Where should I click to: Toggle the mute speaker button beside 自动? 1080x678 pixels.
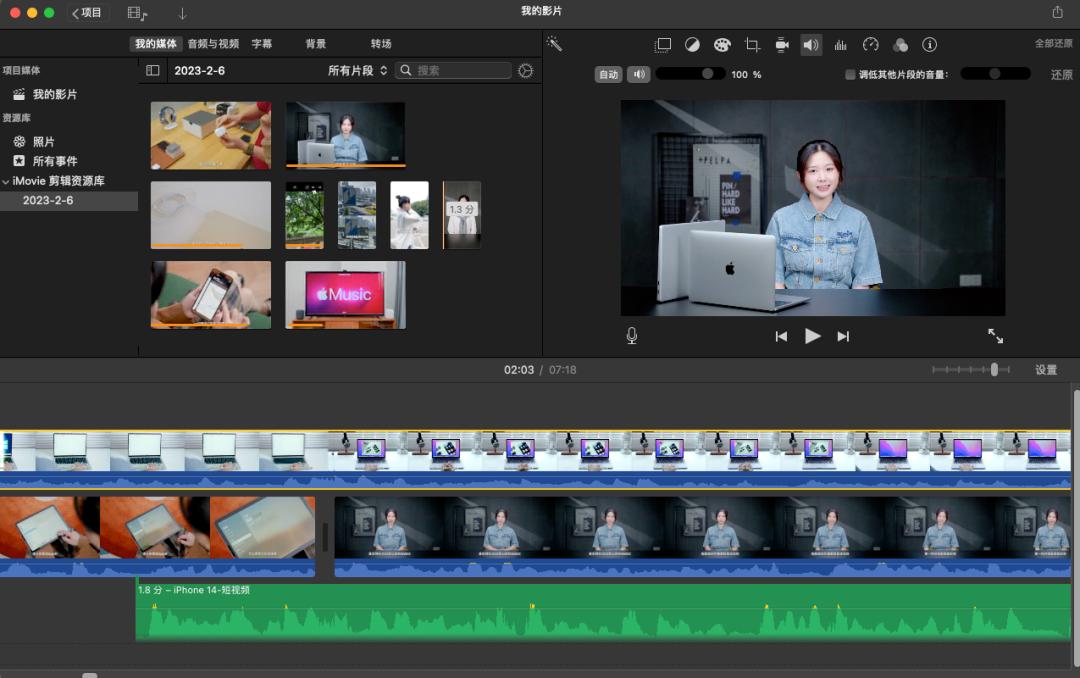(x=638, y=75)
